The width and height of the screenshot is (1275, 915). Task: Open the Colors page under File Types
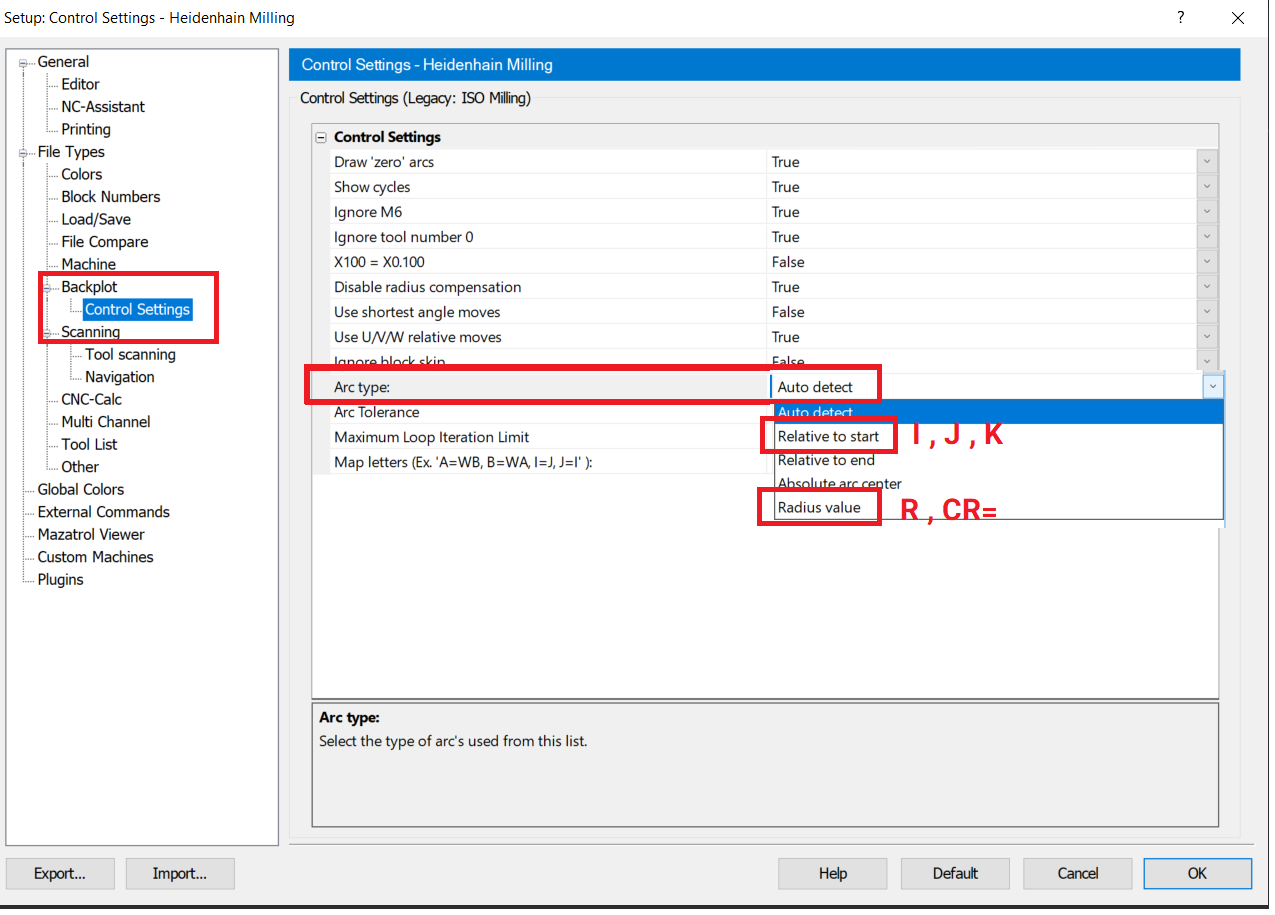point(82,175)
